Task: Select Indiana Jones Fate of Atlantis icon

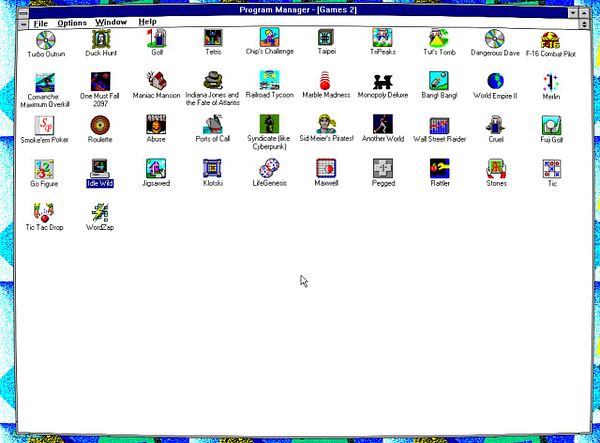Action: click(213, 80)
